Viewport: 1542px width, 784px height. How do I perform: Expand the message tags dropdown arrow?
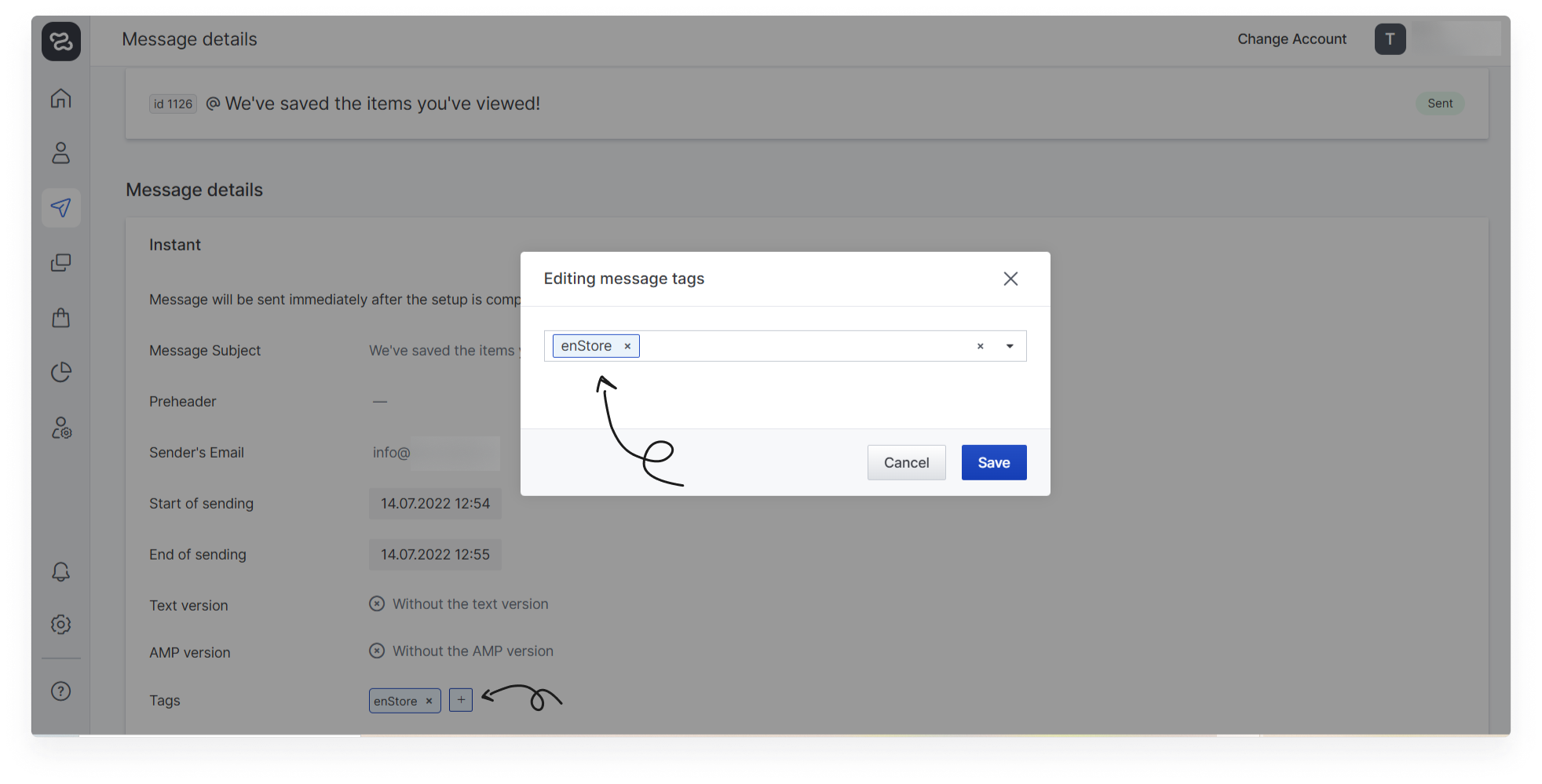coord(1010,346)
